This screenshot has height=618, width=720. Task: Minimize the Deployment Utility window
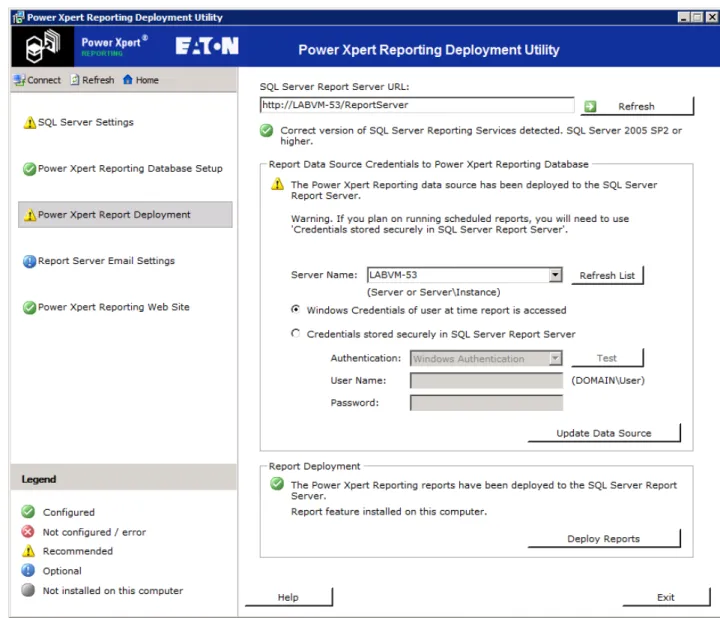[684, 17]
